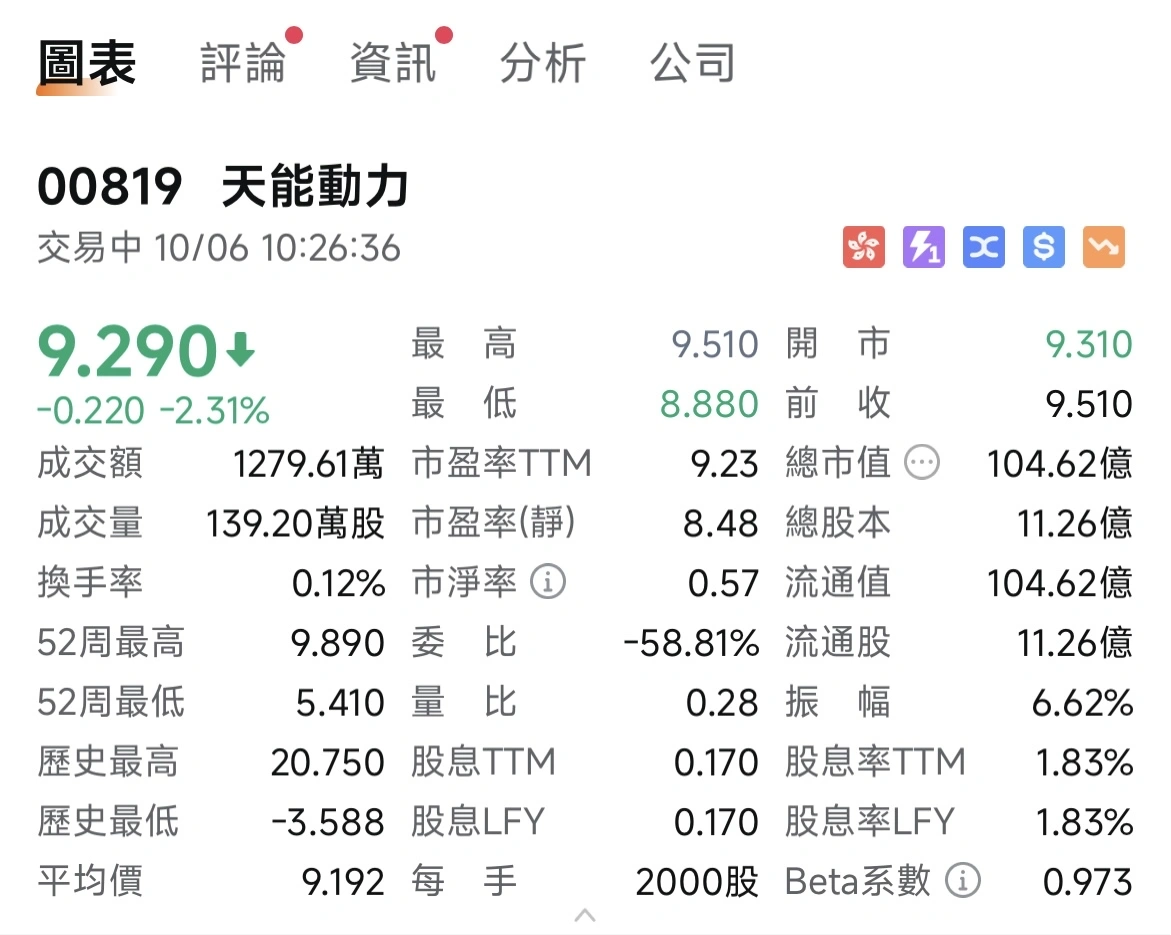This screenshot has width=1171, height=935.
Task: Tap the 總股本 value 11.26億
Action: pos(1075,524)
